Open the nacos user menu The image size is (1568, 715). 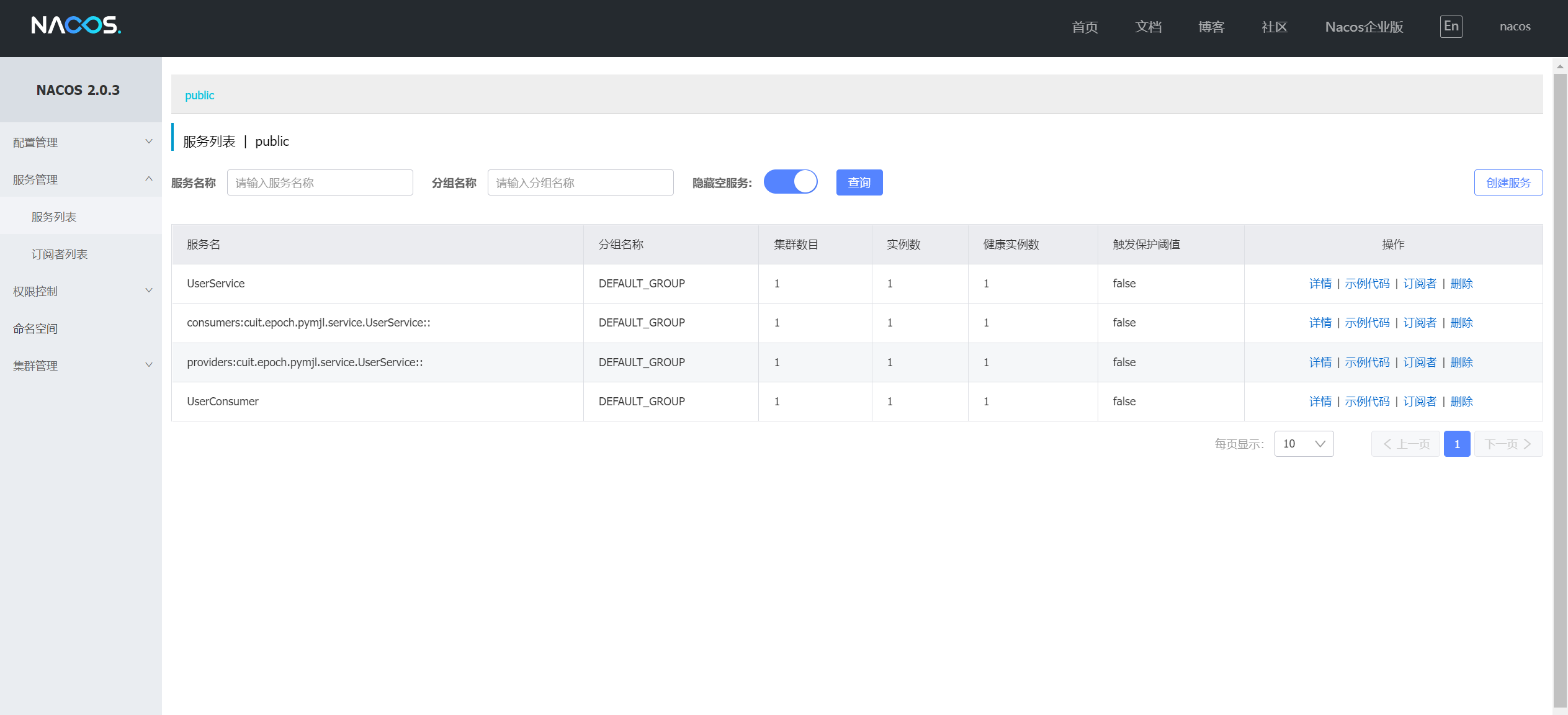click(1515, 27)
